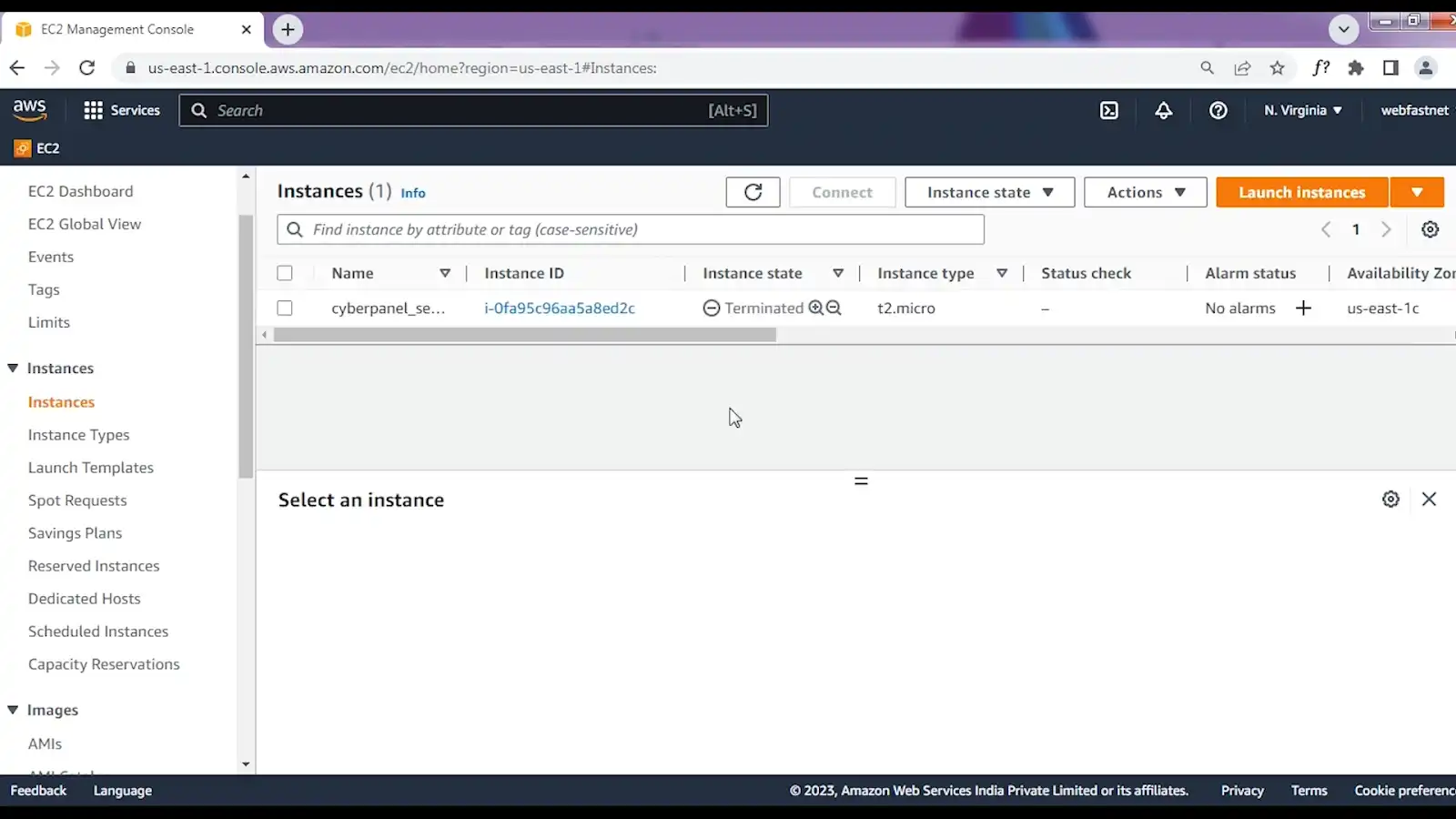Open the webfastnet account menu
This screenshot has height=819, width=1456.
point(1414,110)
